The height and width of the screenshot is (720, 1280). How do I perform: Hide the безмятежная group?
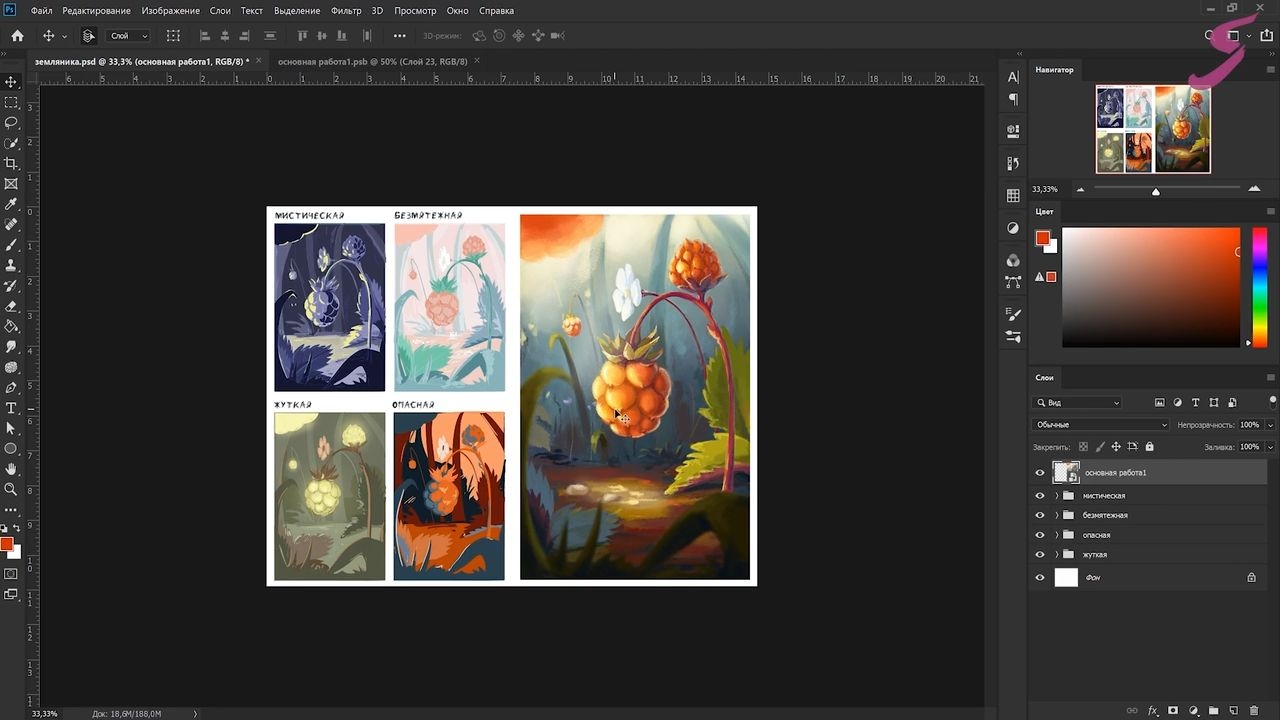(1040, 515)
